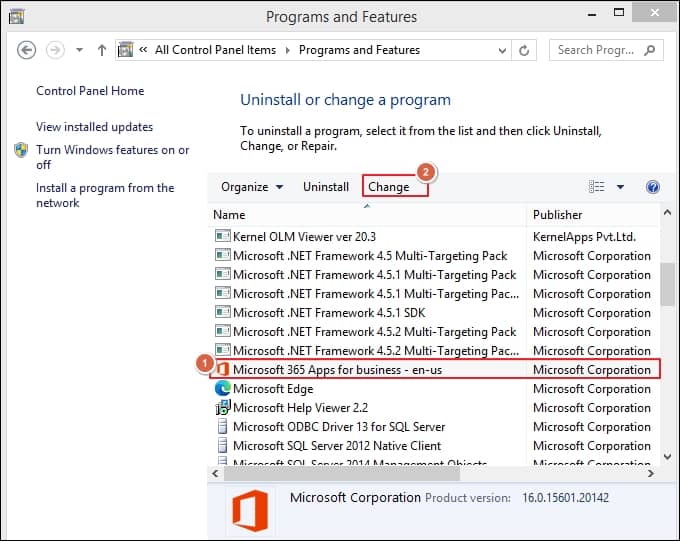Refresh the Programs and Features list

524,51
